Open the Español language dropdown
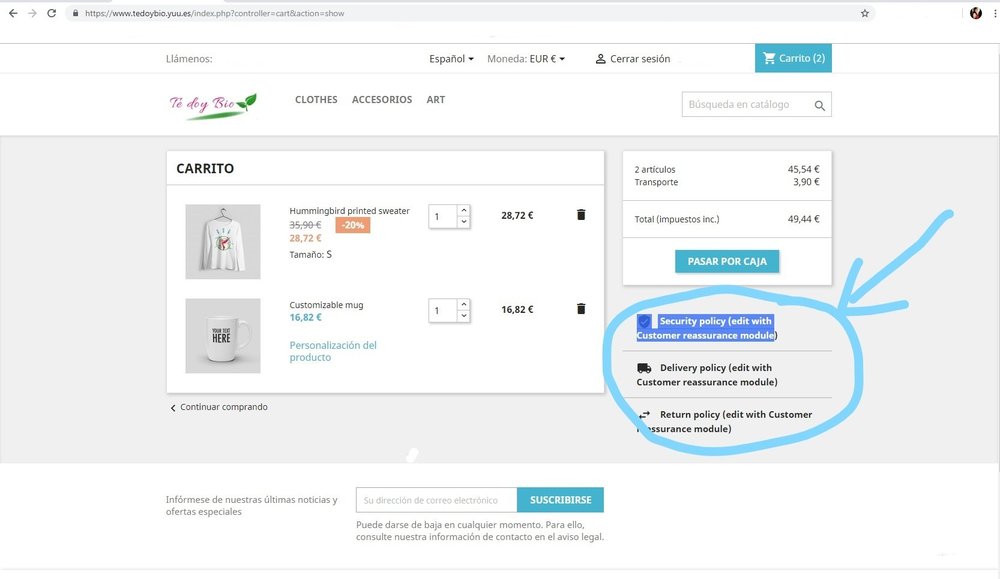Screen dimensions: 1000x579 tap(451, 59)
